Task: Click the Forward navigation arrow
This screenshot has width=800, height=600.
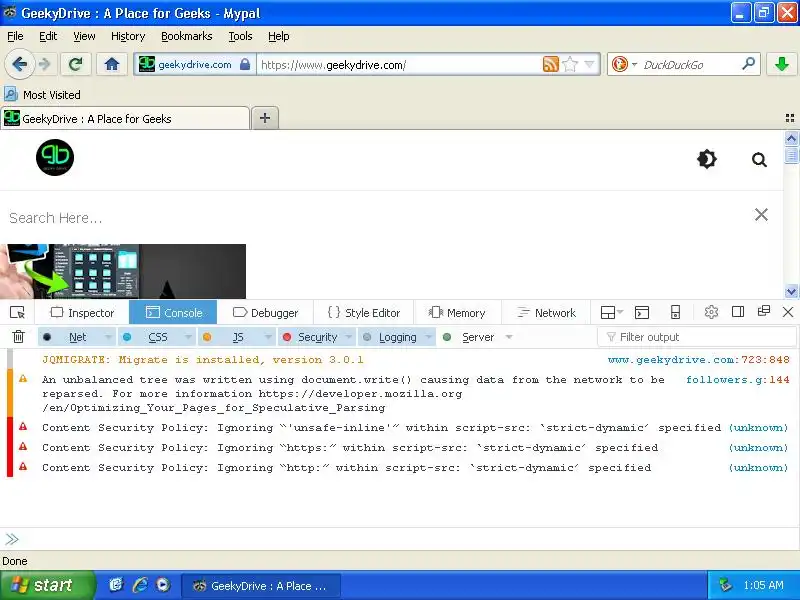Action: click(x=45, y=64)
